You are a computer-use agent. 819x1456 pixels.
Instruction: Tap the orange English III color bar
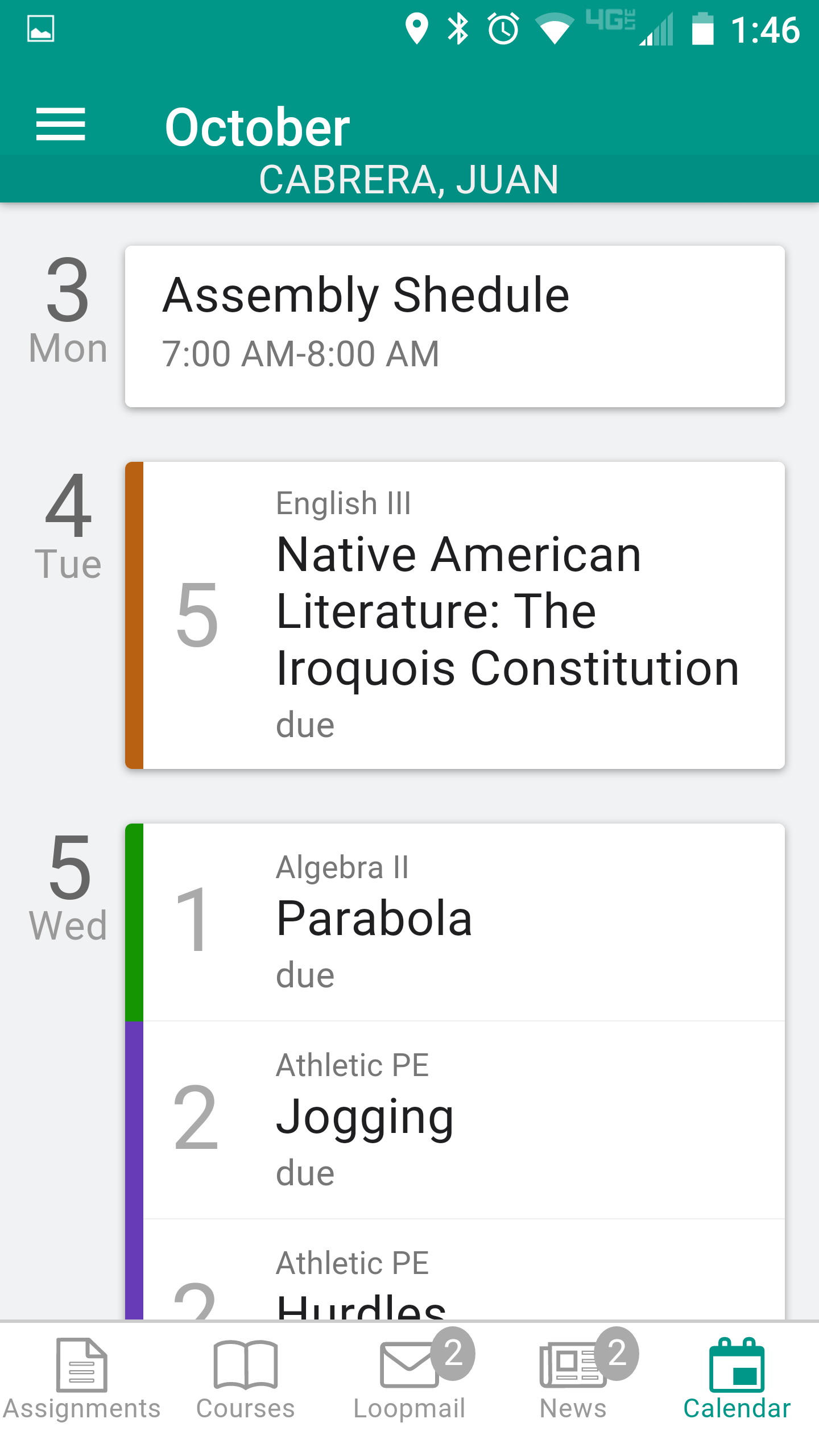click(134, 615)
